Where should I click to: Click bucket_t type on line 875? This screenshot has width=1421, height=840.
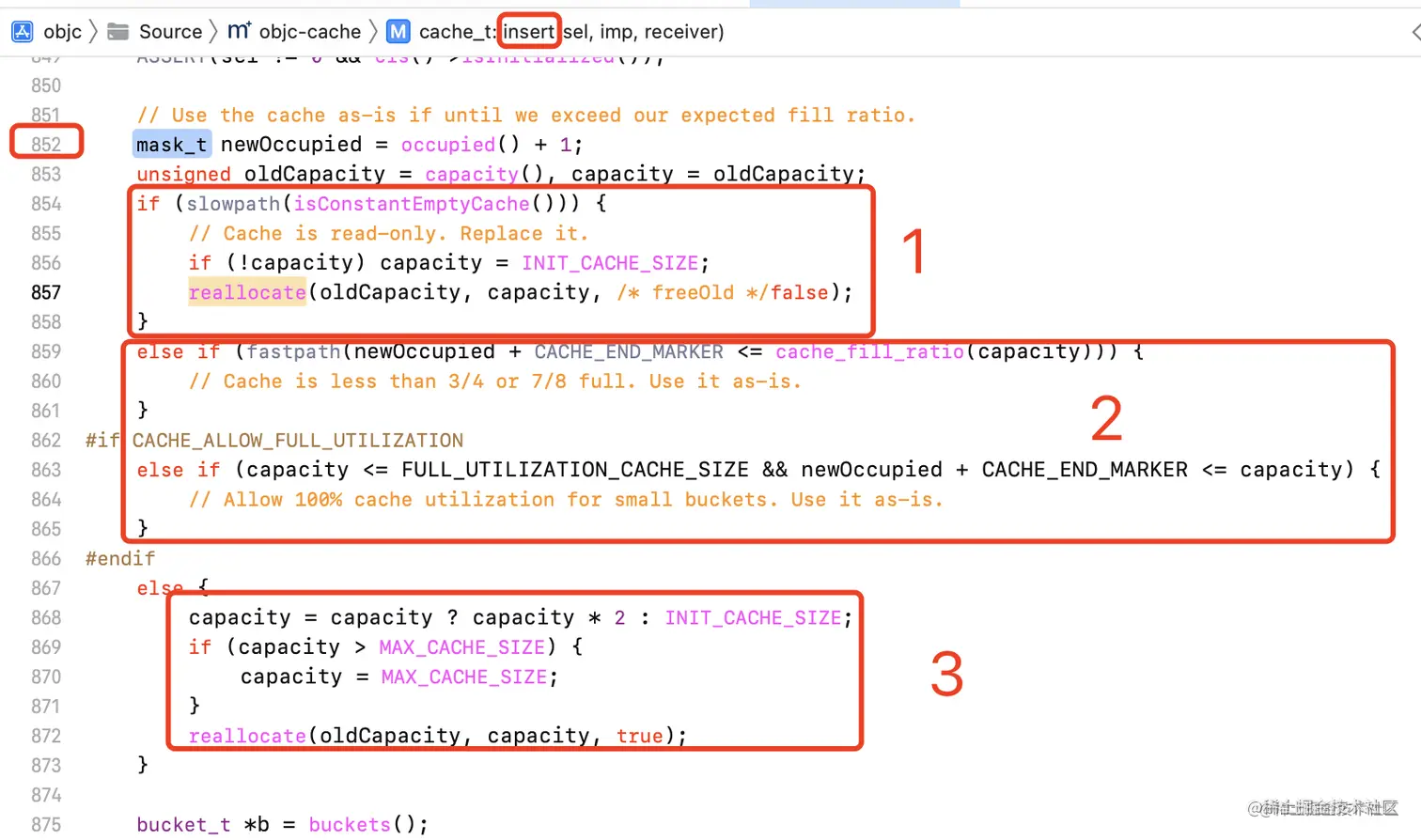(x=183, y=825)
